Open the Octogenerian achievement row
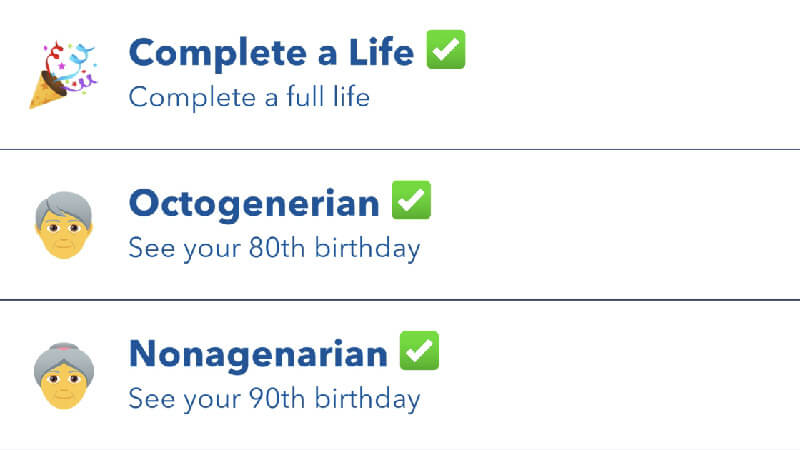 point(400,225)
